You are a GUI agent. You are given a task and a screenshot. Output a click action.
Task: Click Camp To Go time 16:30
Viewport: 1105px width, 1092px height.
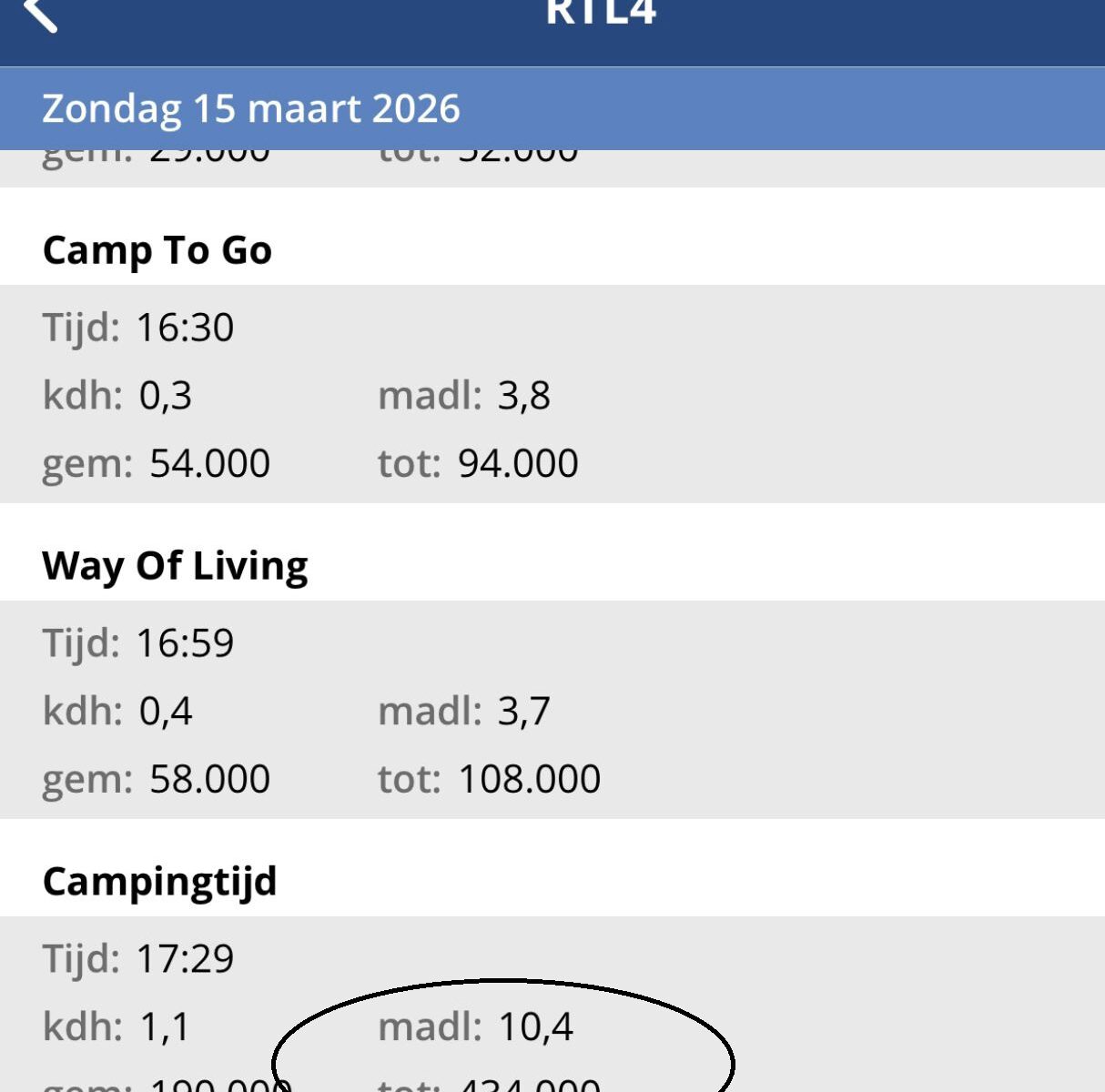point(185,328)
